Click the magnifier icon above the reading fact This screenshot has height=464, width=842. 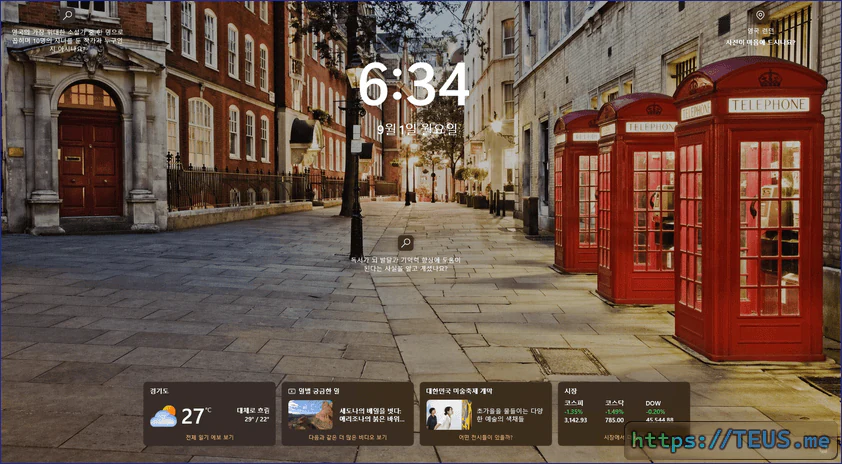coord(405,242)
